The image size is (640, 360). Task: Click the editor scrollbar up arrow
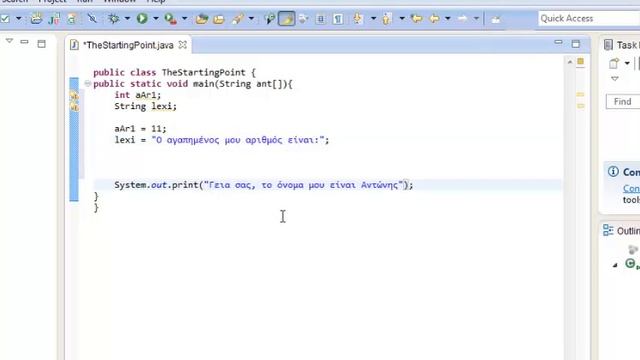[570, 62]
